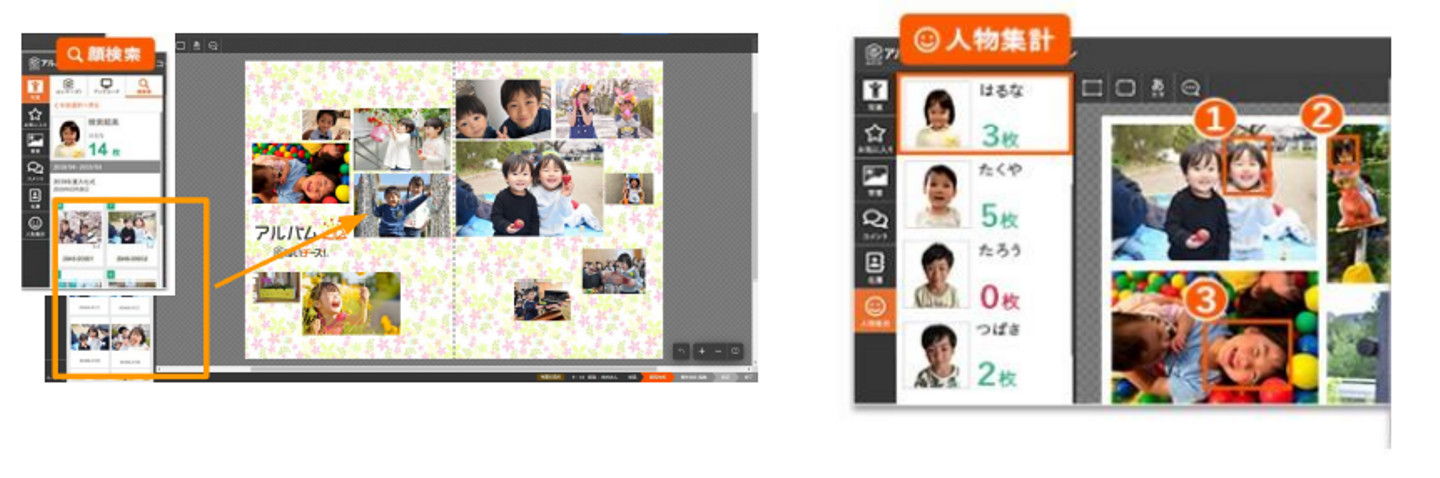Open 背景 picture icon in 人物集計 window sidebar
1440x478 pixels.
875,180
